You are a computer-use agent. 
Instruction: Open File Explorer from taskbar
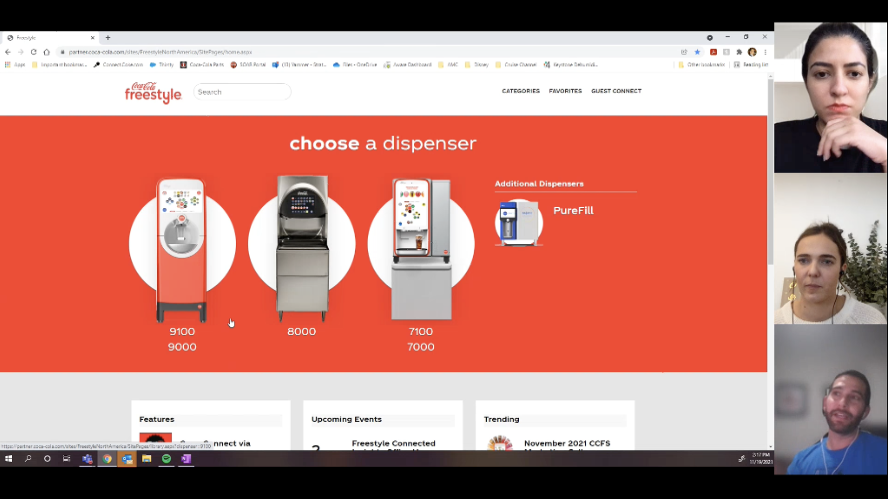tap(147, 459)
